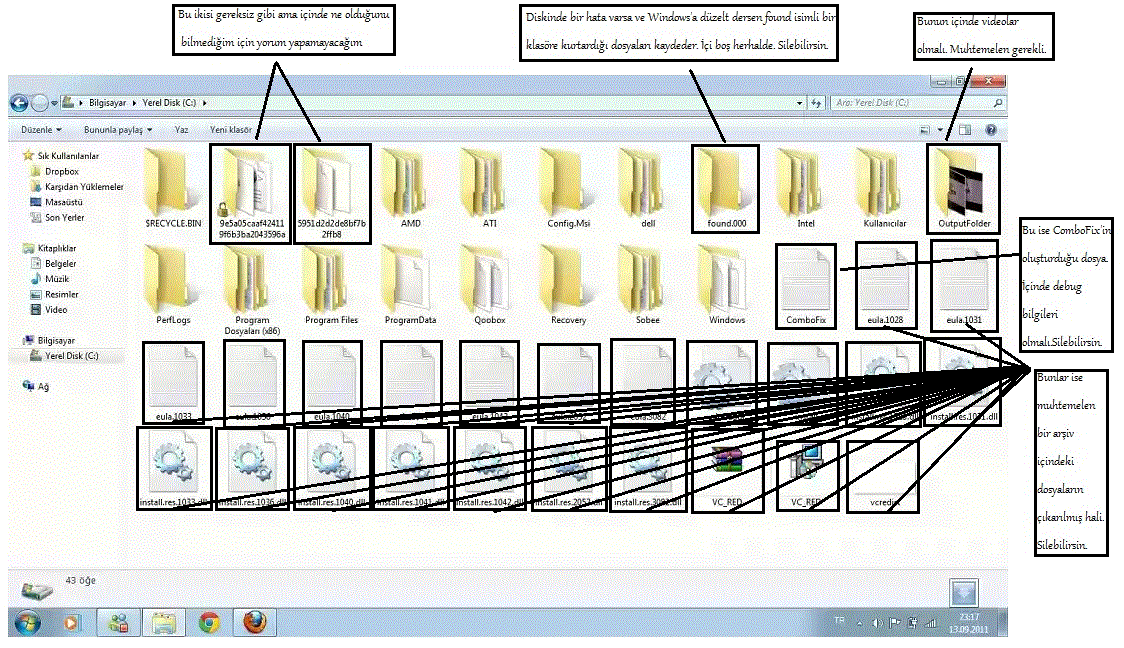Screen dimensions: 1124x648
Task: Open the change view options arrow
Action: coord(941,130)
